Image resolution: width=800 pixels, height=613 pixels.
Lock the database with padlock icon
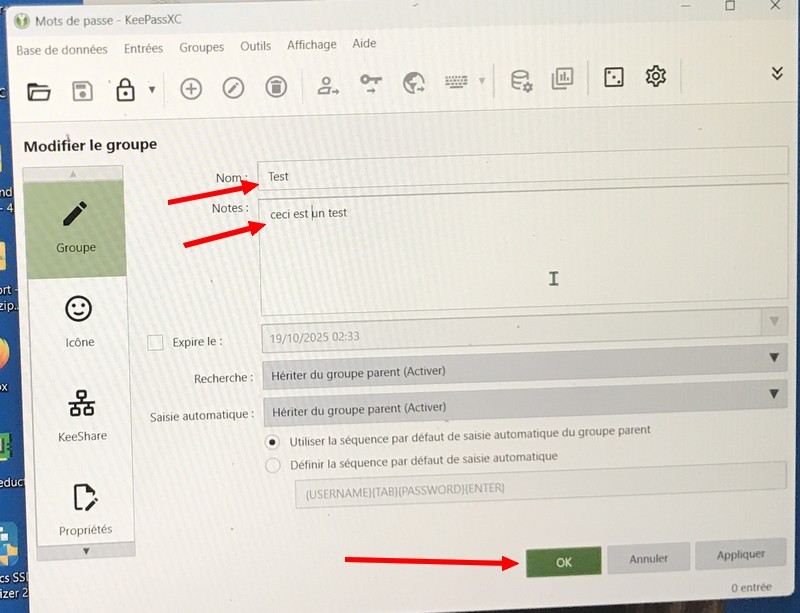(125, 90)
